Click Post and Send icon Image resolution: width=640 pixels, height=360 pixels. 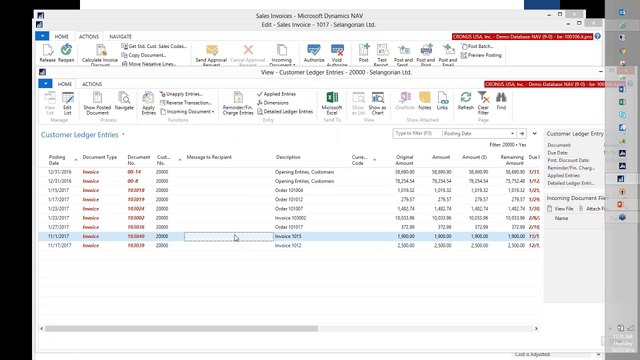point(404,55)
